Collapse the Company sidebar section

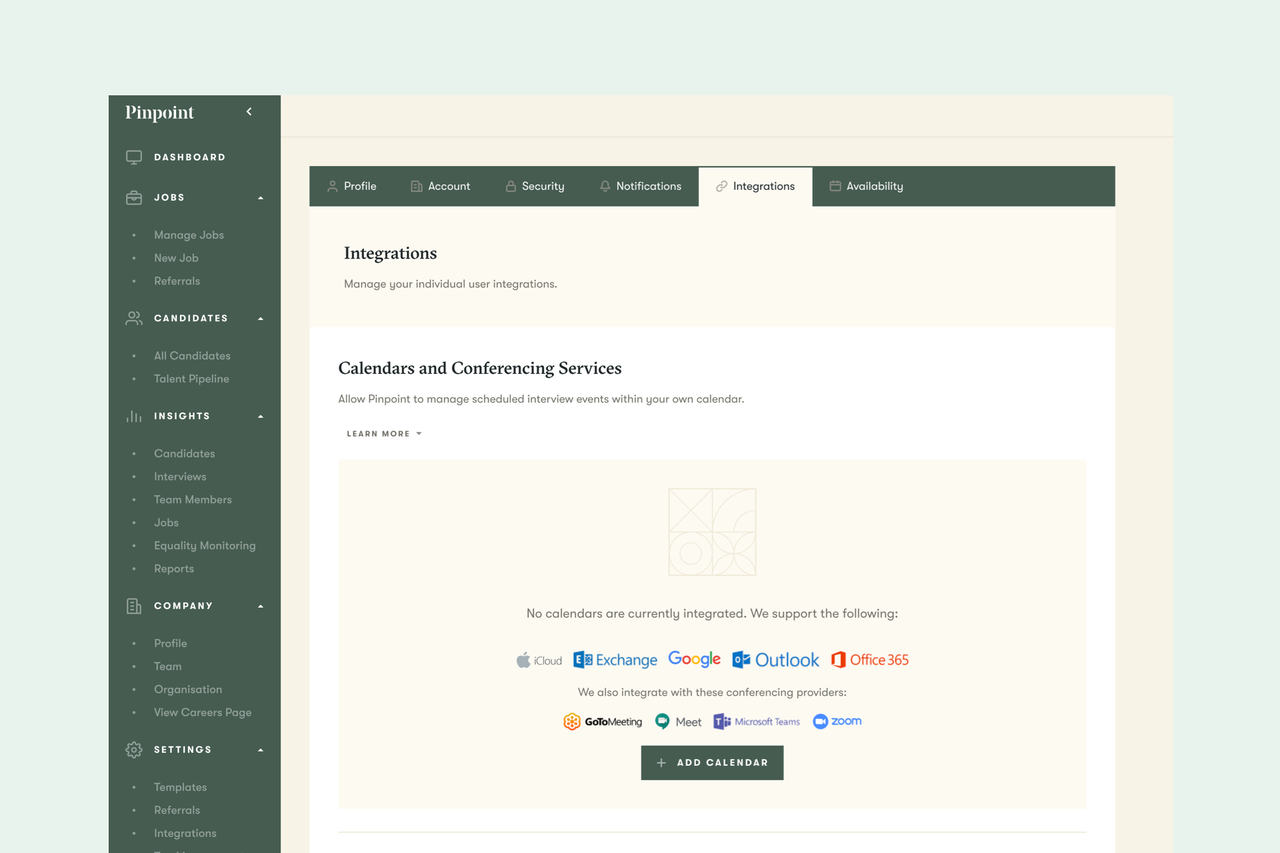point(260,605)
